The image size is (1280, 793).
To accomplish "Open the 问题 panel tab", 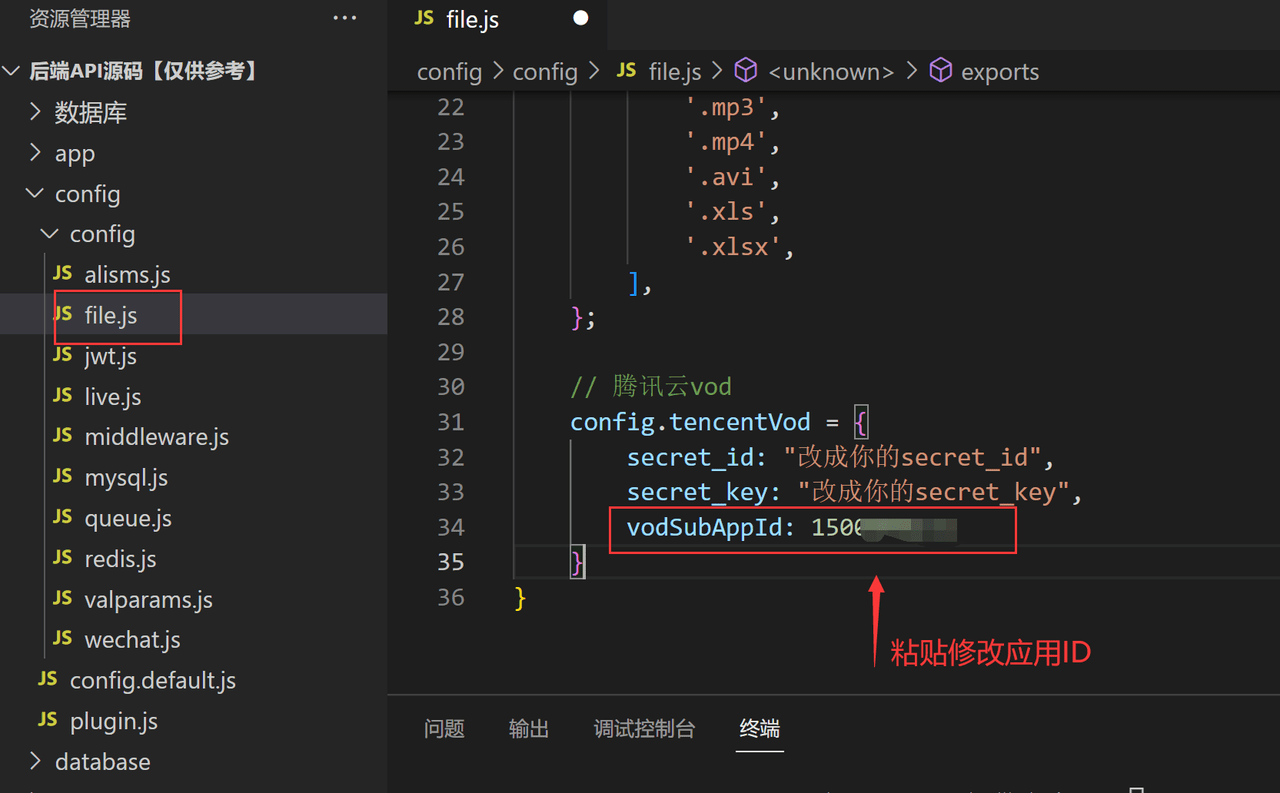I will tap(444, 729).
